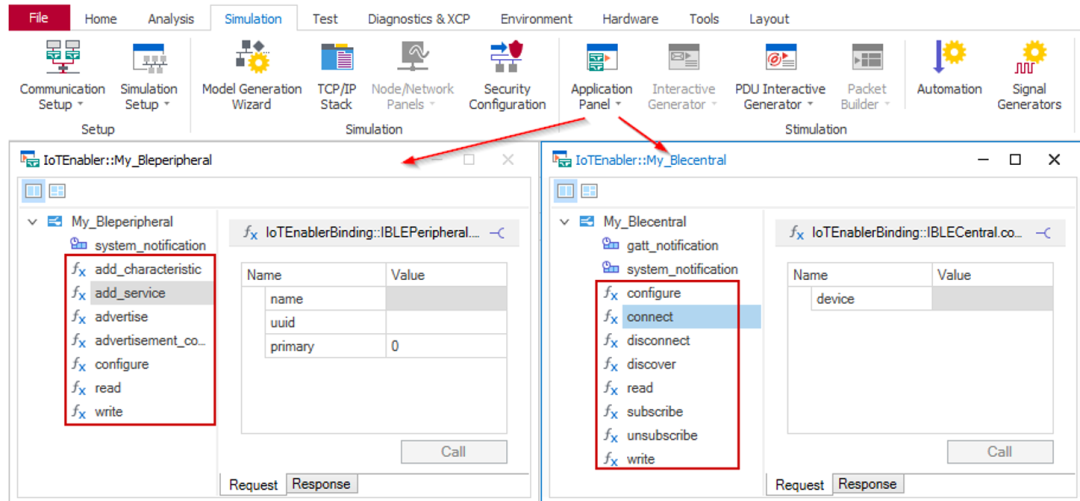
Task: Select split view icon in My_Bleperipheral window
Action: [34, 191]
